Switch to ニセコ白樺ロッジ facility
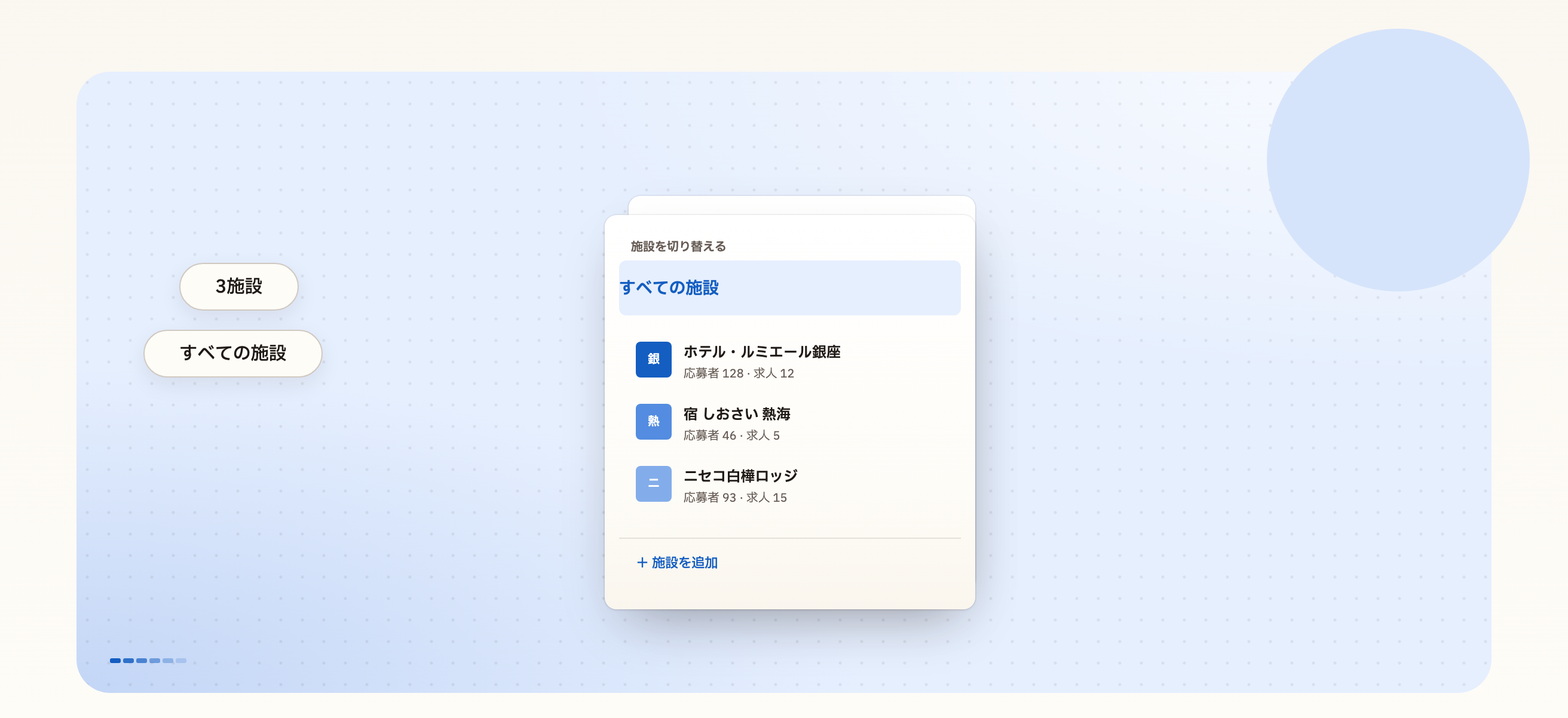The image size is (1568, 718). [789, 484]
